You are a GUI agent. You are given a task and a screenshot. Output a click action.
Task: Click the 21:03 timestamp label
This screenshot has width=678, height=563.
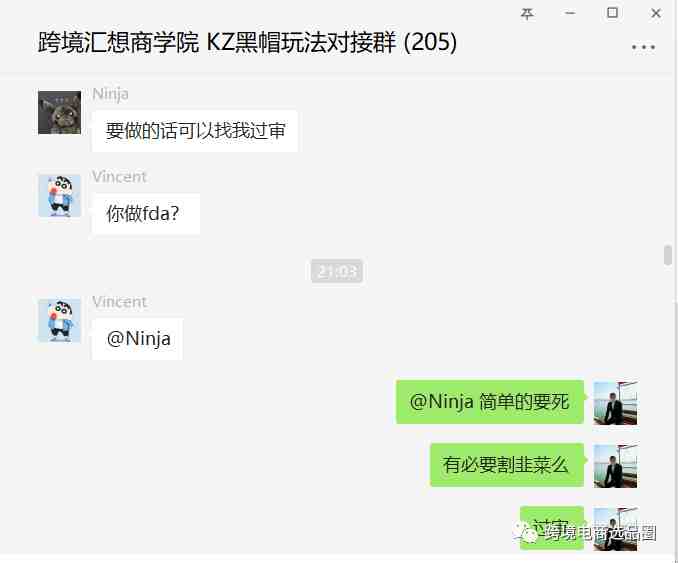(x=337, y=271)
